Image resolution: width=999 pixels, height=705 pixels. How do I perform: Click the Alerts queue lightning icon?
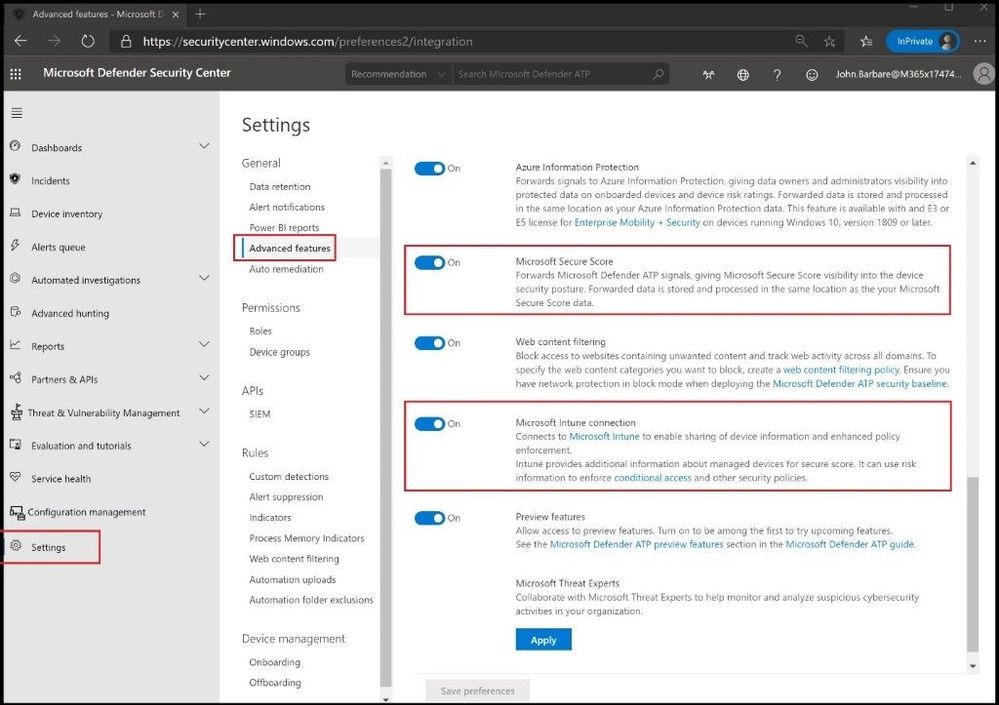coord(15,245)
